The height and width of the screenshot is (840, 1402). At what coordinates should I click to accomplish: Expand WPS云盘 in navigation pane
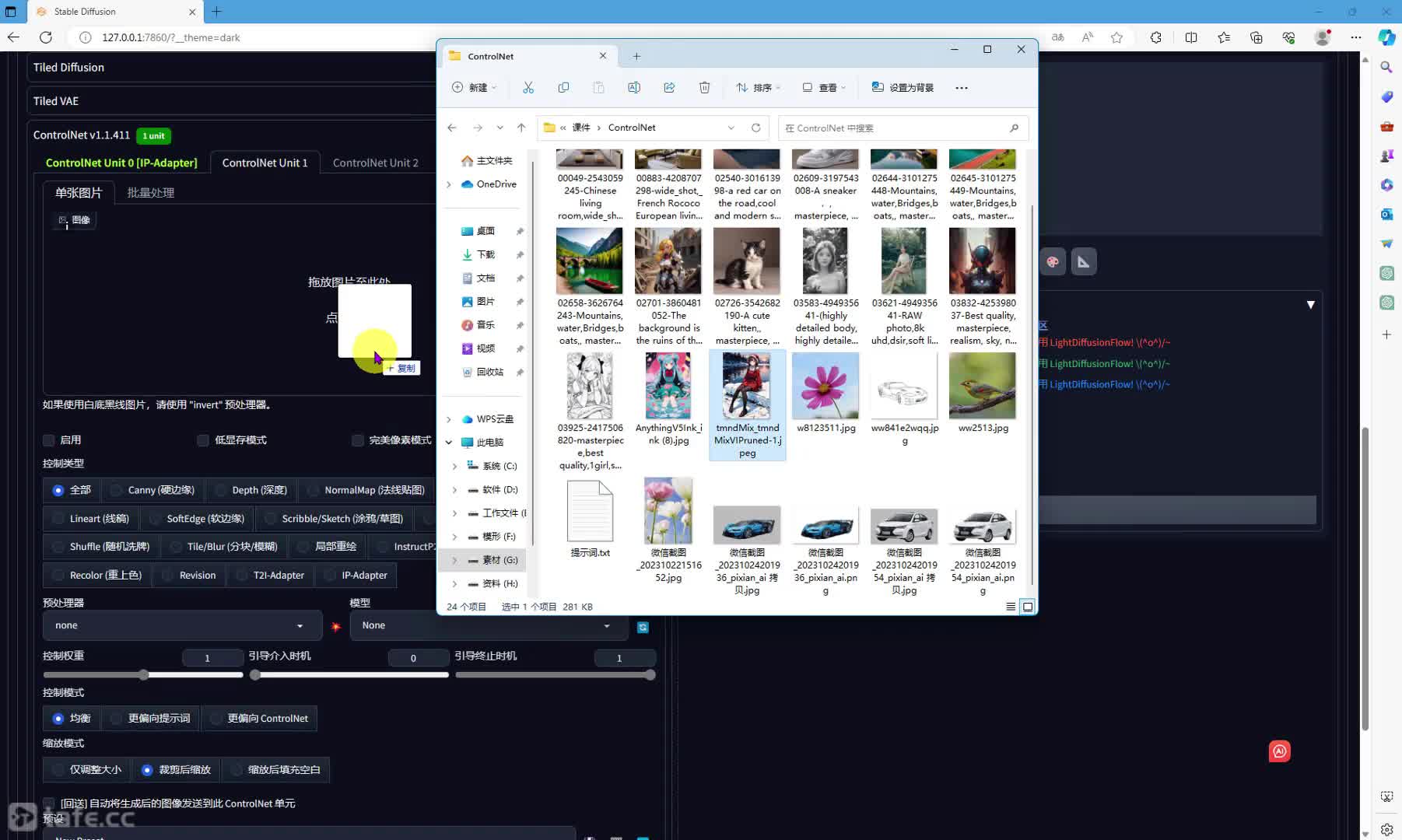449,419
